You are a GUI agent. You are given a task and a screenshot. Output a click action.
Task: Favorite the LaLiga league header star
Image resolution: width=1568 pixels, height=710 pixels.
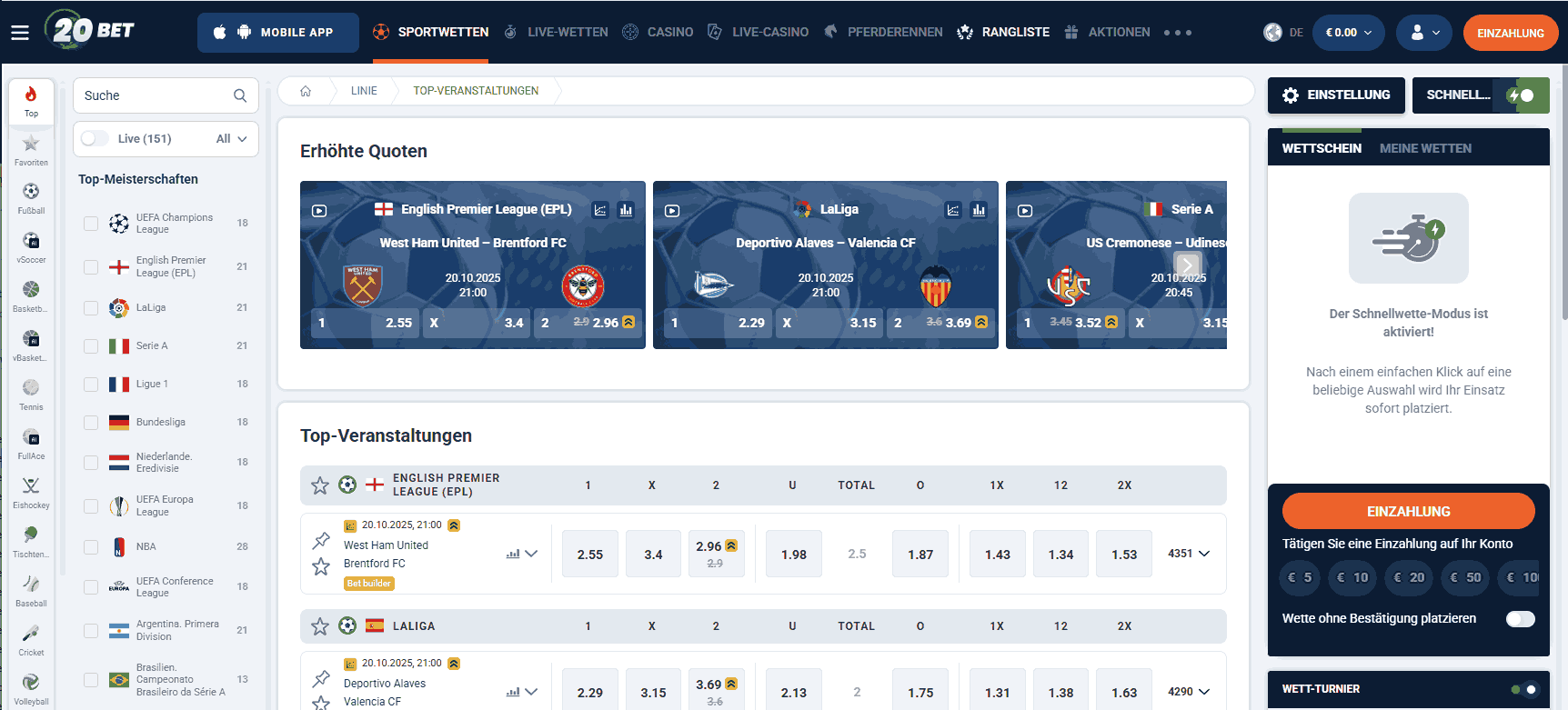coord(320,626)
